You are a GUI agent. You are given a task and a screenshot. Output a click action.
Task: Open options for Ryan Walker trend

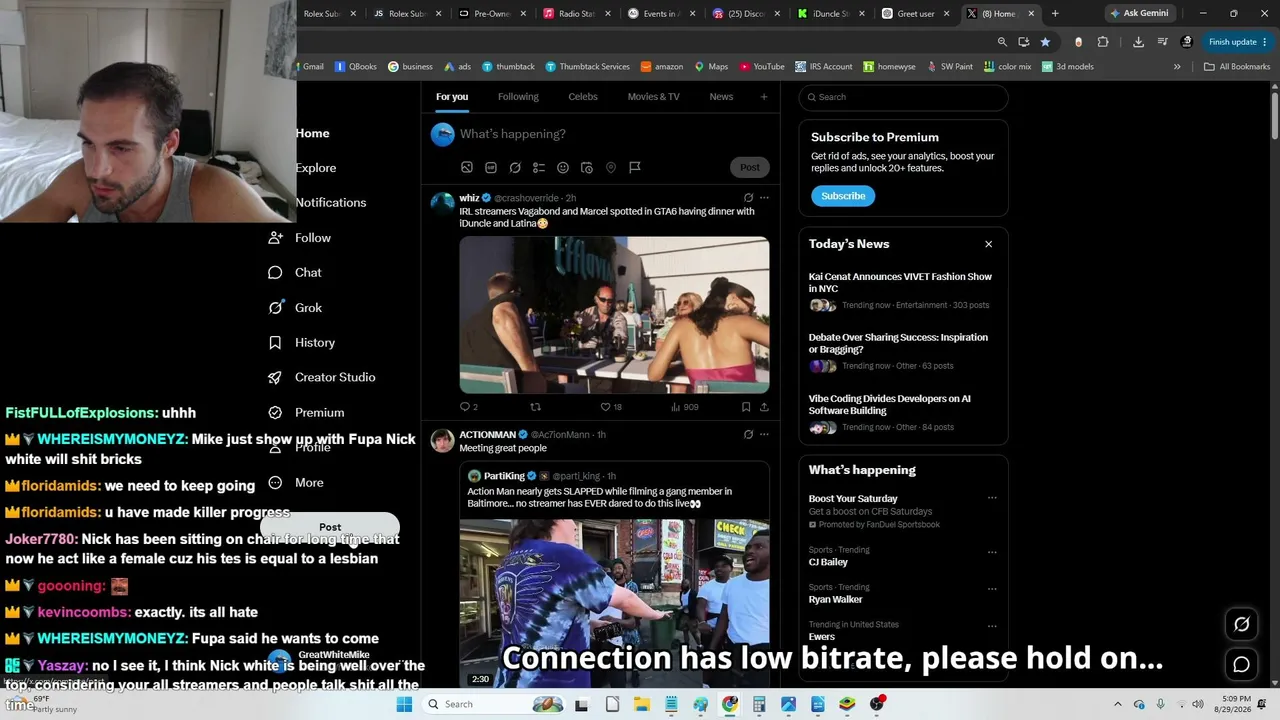992,589
